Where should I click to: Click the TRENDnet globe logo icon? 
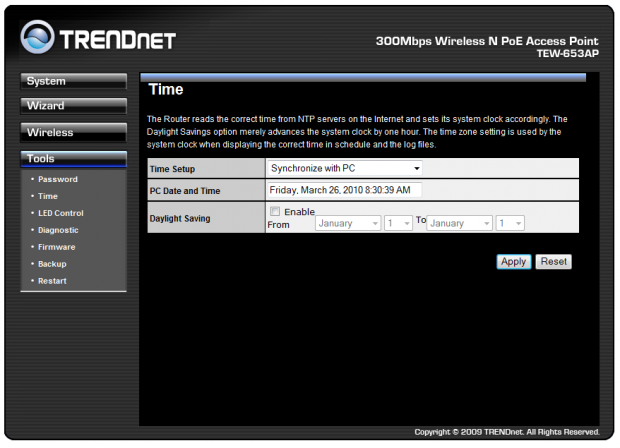pyautogui.click(x=37, y=37)
